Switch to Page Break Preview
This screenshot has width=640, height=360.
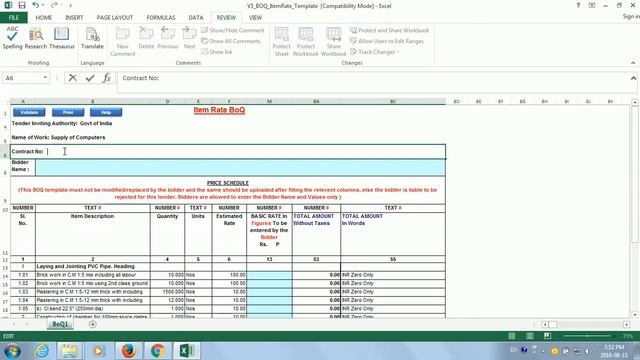547,336
